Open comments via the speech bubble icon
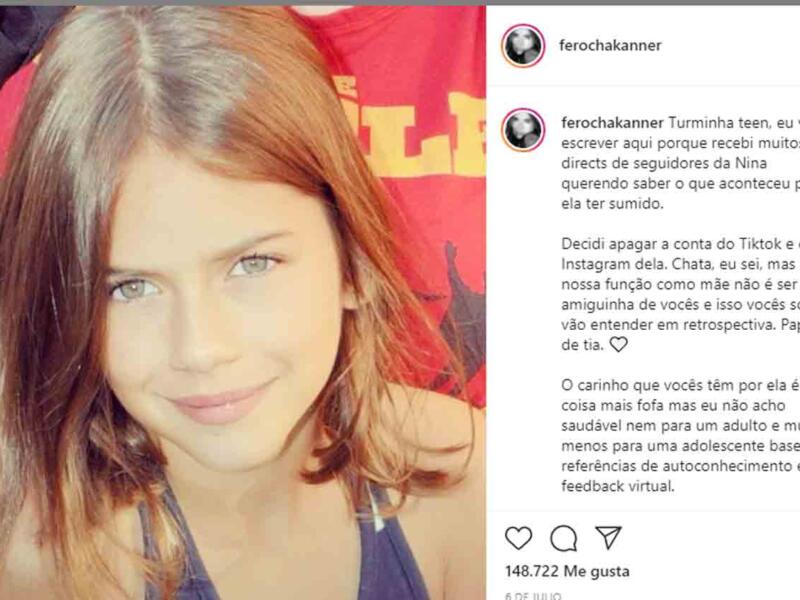The width and height of the screenshot is (800, 600). 564,538
